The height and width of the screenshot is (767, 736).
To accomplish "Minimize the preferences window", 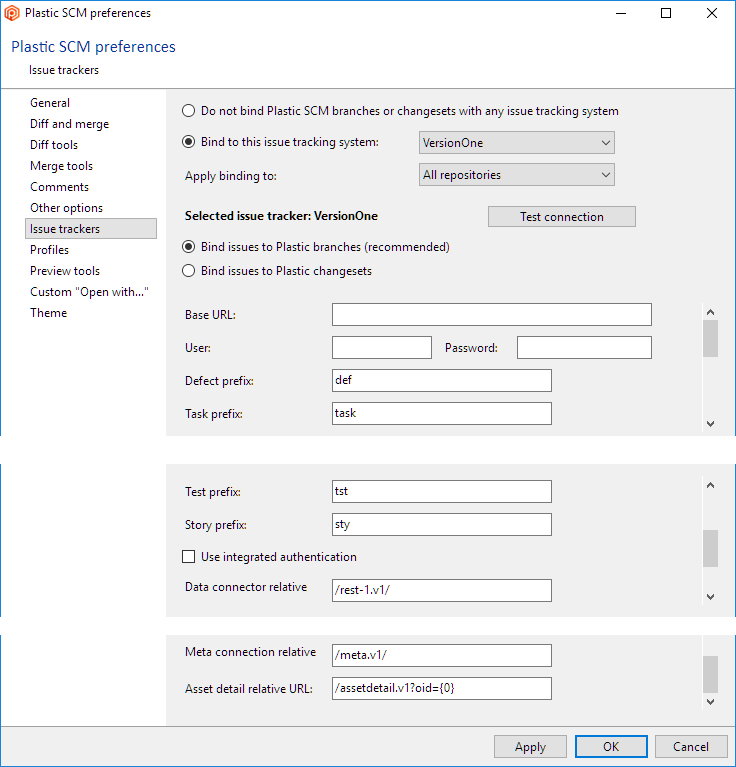I will coord(621,13).
